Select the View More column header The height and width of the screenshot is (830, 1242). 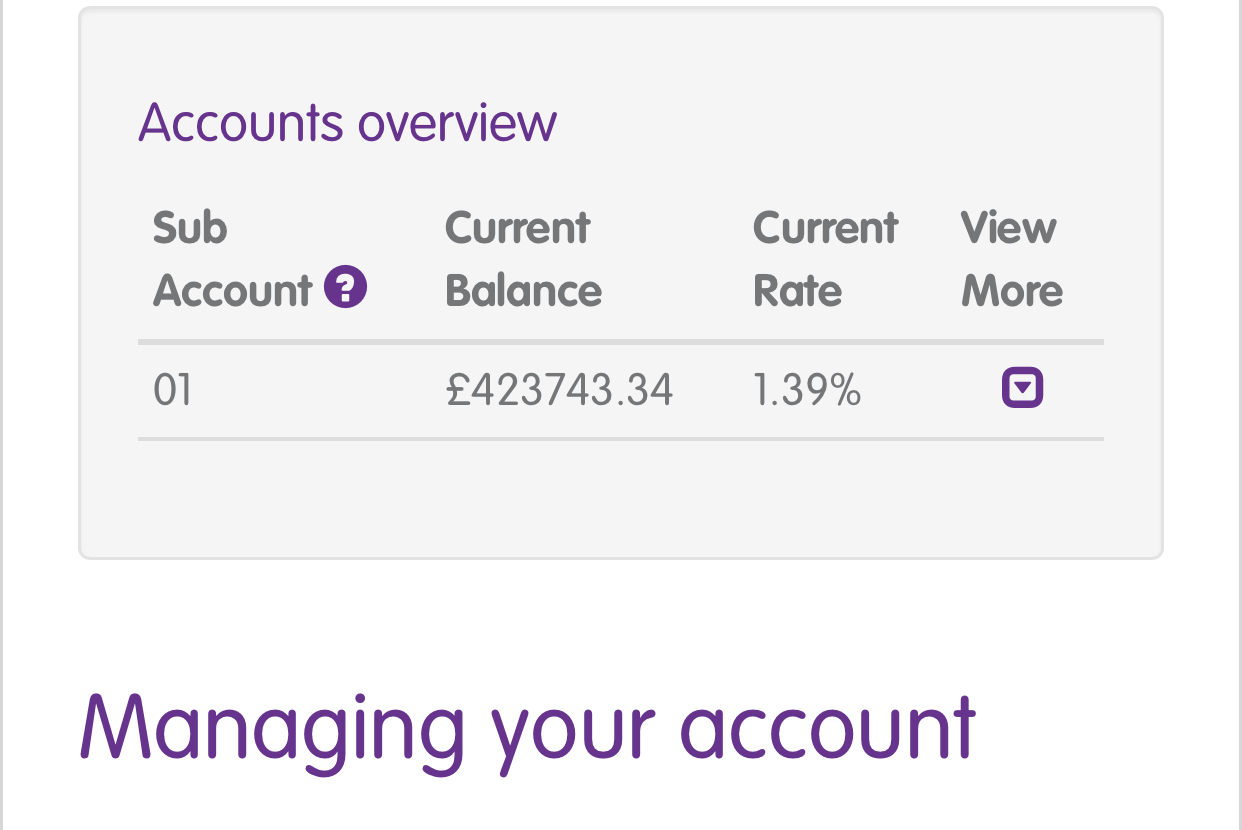pyautogui.click(x=1012, y=259)
